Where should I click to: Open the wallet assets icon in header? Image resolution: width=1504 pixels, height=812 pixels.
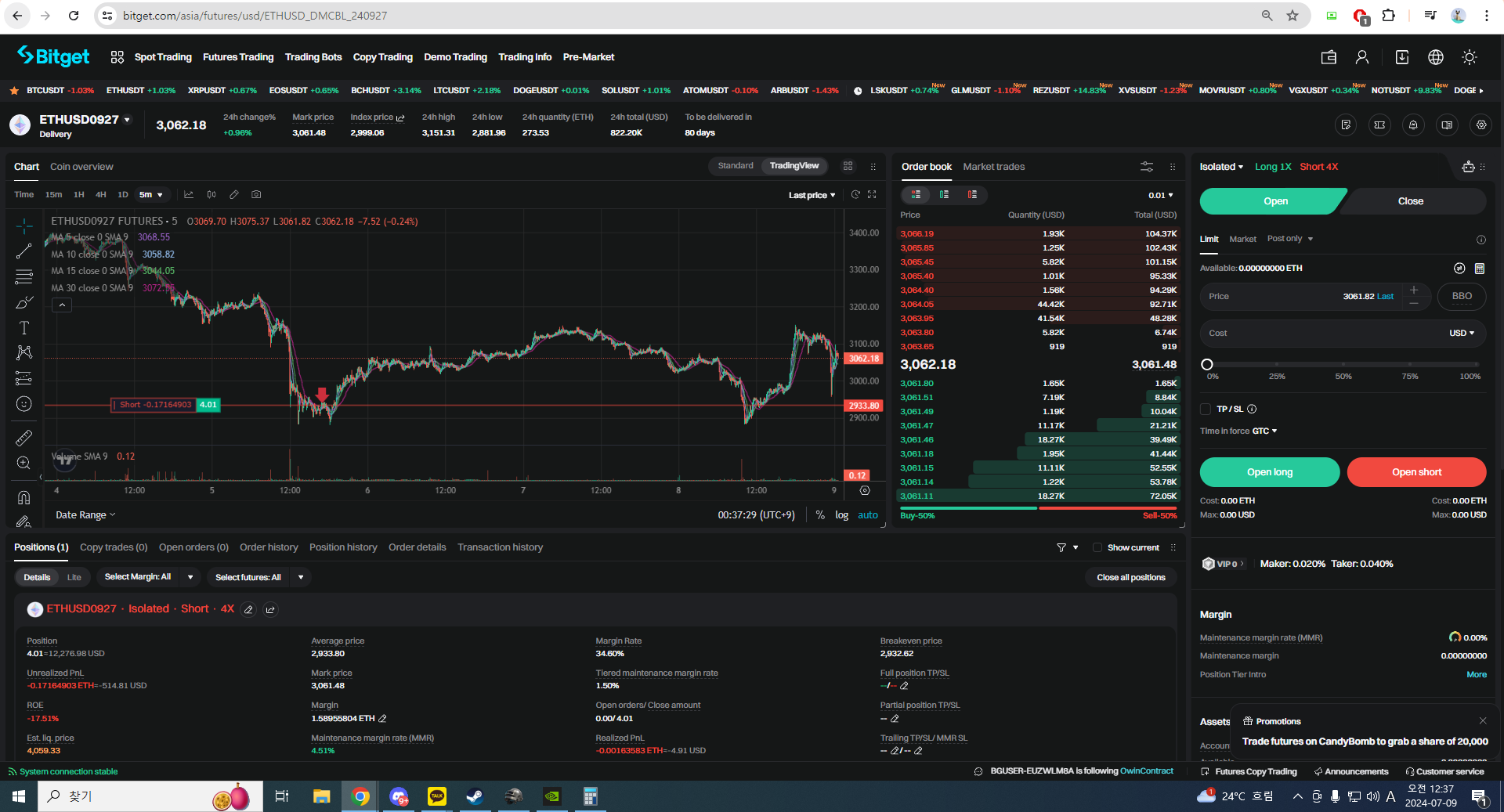point(1329,57)
